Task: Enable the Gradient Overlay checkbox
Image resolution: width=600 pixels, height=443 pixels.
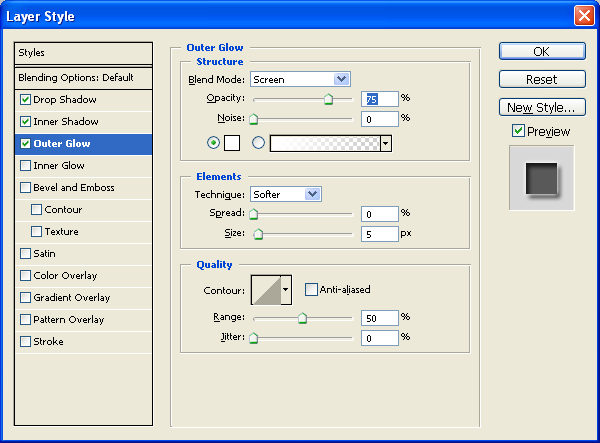Action: [25, 298]
